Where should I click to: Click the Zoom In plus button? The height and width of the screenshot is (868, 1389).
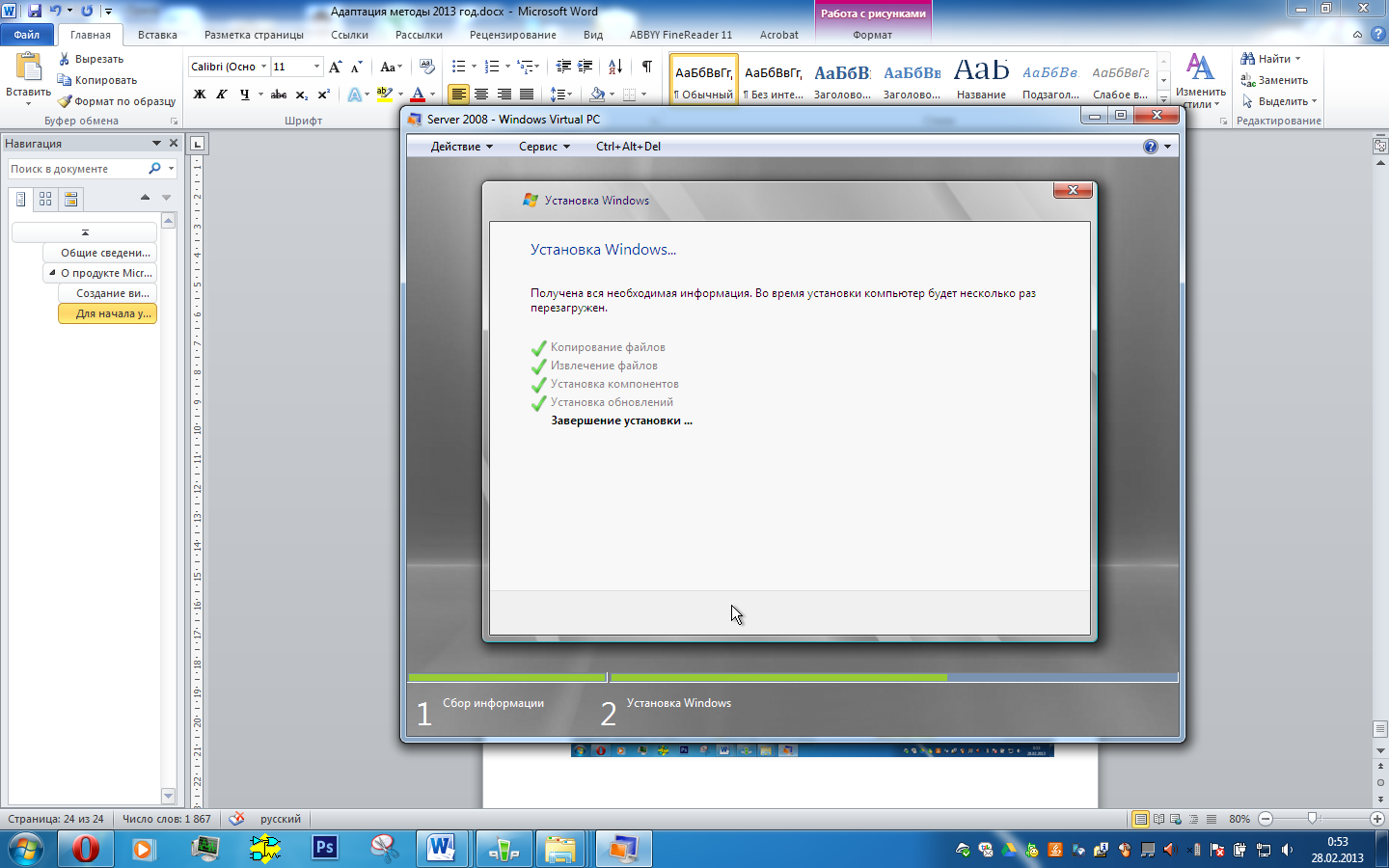tap(1377, 819)
